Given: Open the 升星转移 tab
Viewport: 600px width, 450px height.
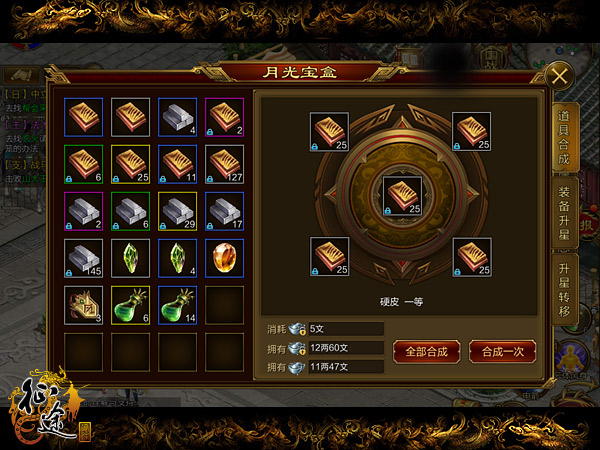Looking at the screenshot, I should click(x=564, y=290).
